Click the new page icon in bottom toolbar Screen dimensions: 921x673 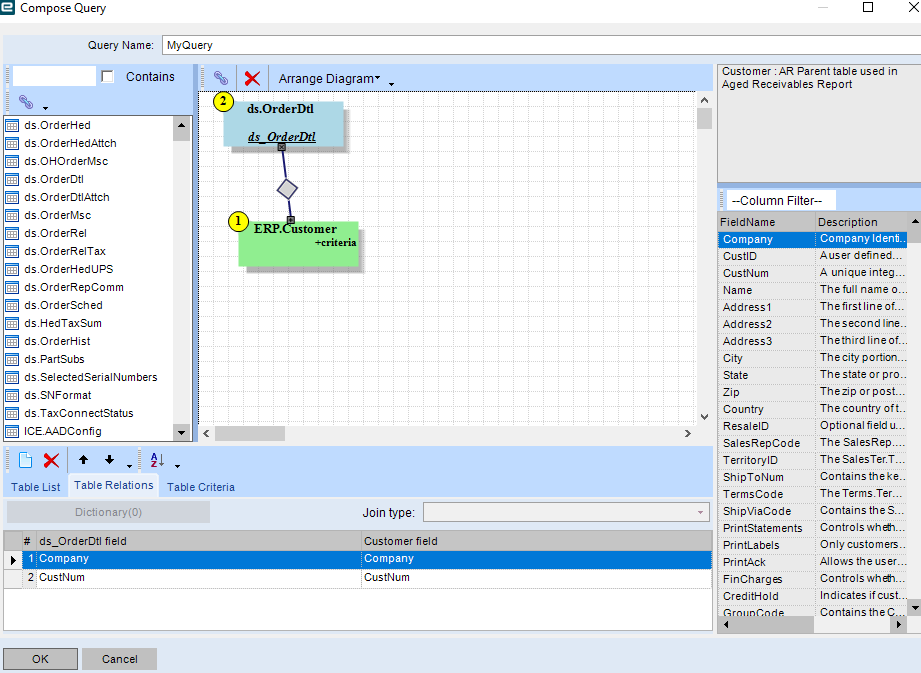point(25,460)
